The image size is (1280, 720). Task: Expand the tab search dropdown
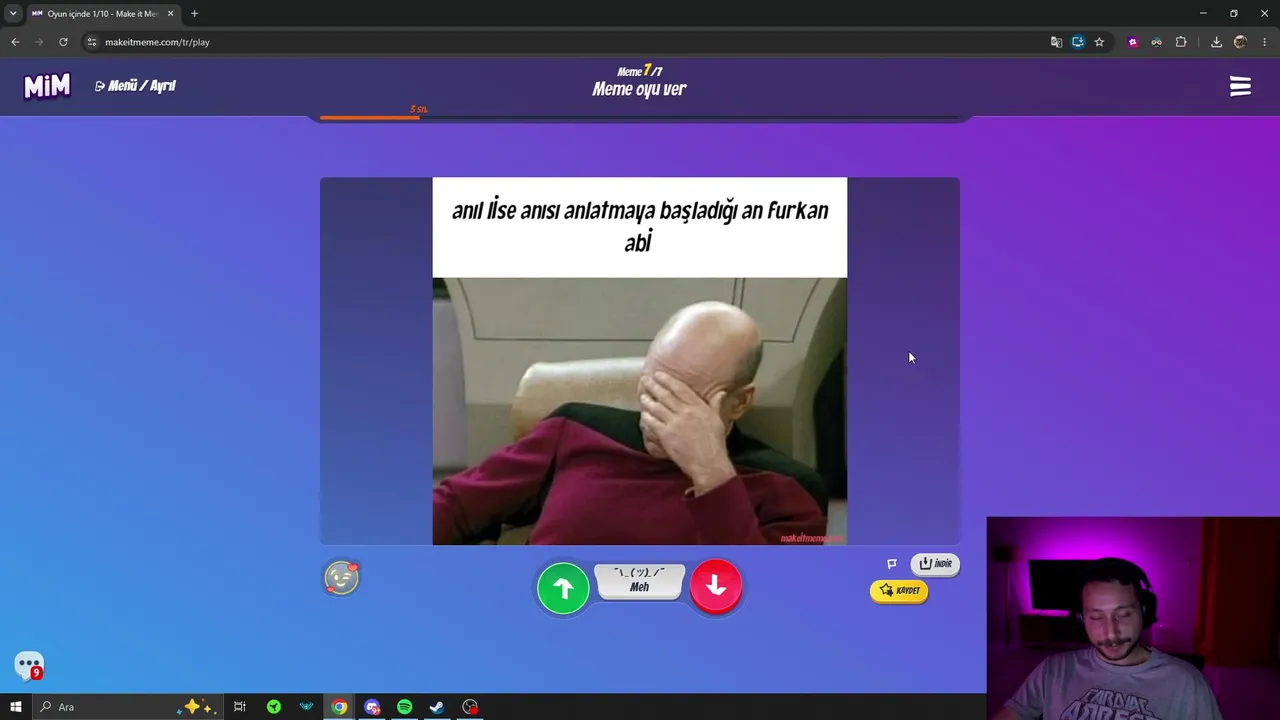[x=13, y=14]
